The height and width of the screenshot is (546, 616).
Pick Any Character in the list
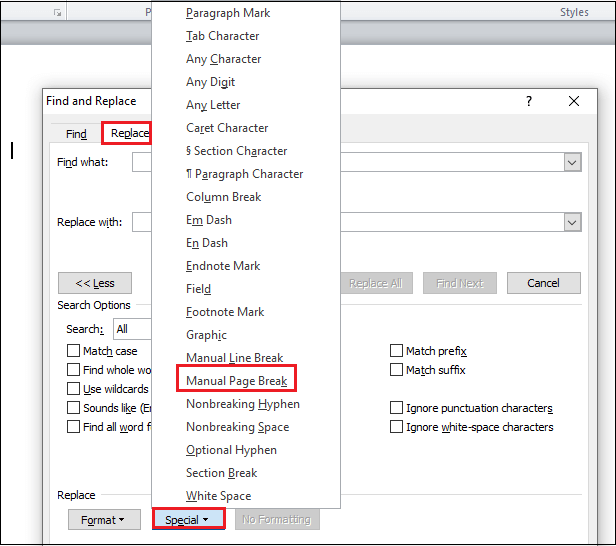point(246,59)
